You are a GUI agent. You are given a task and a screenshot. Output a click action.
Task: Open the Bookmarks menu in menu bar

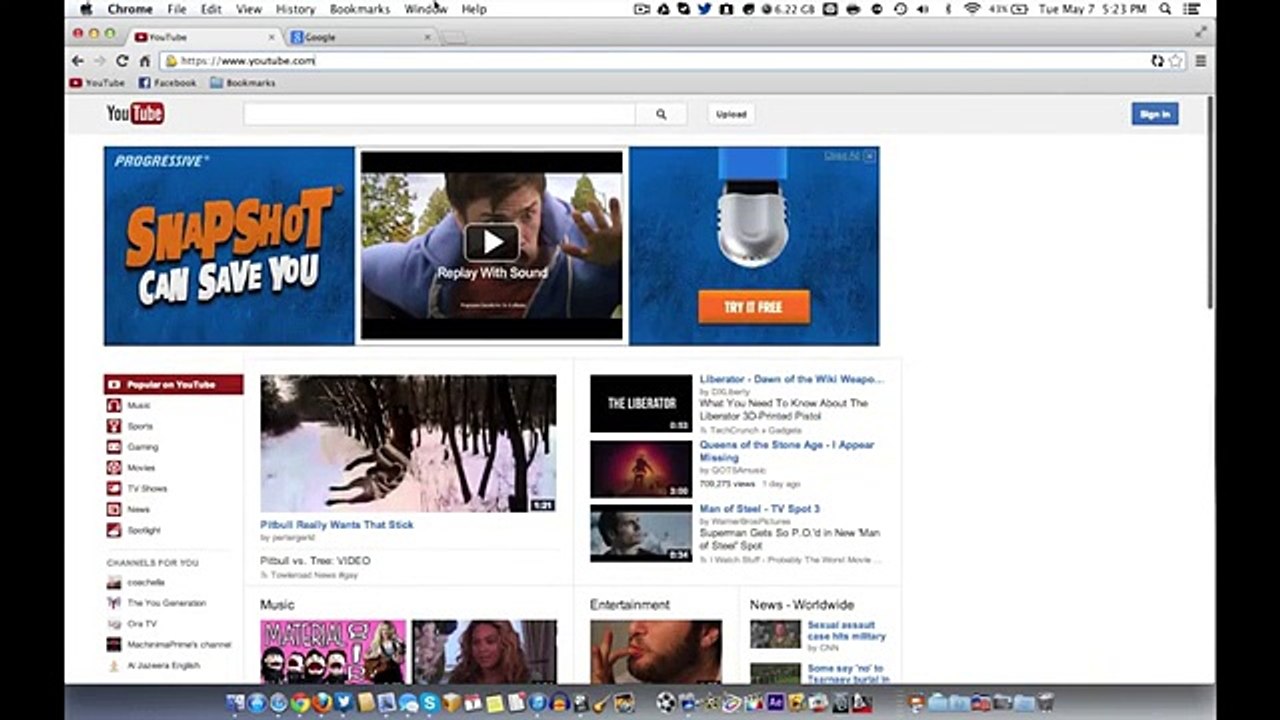pyautogui.click(x=360, y=9)
